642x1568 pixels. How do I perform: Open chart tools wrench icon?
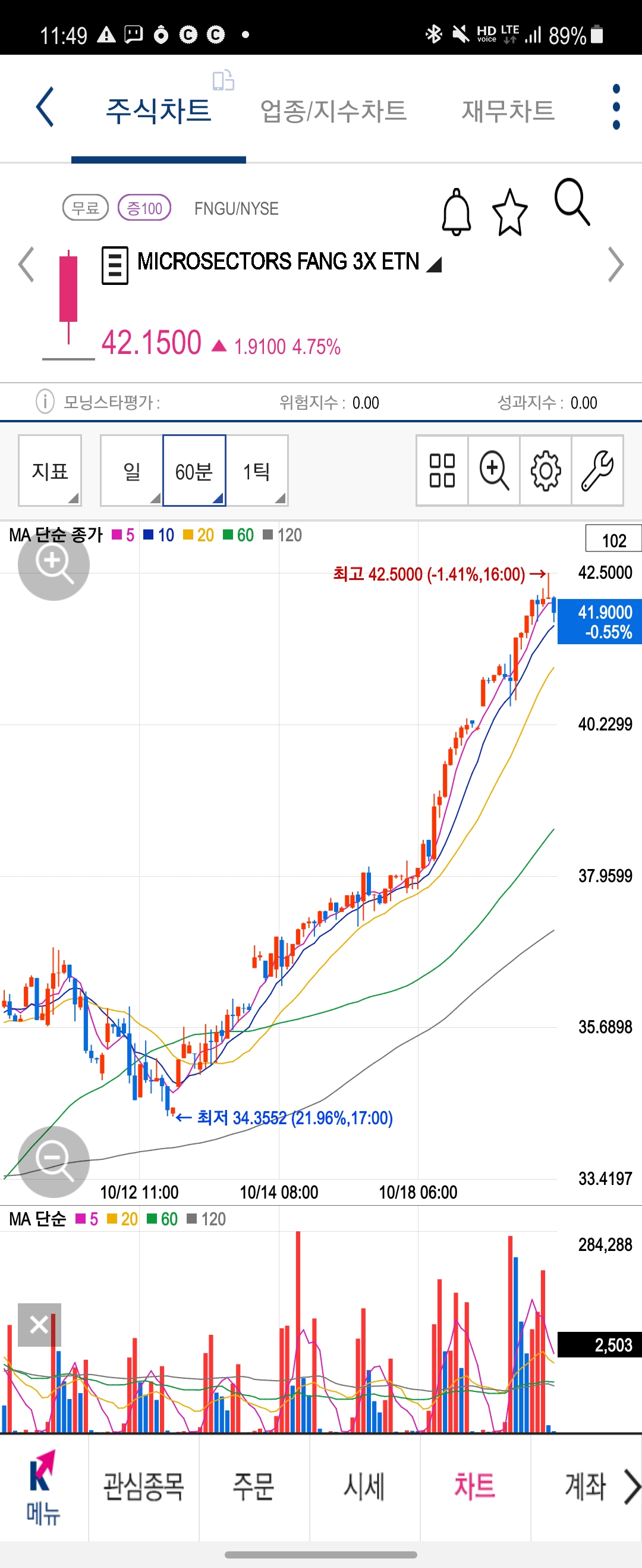(x=597, y=471)
